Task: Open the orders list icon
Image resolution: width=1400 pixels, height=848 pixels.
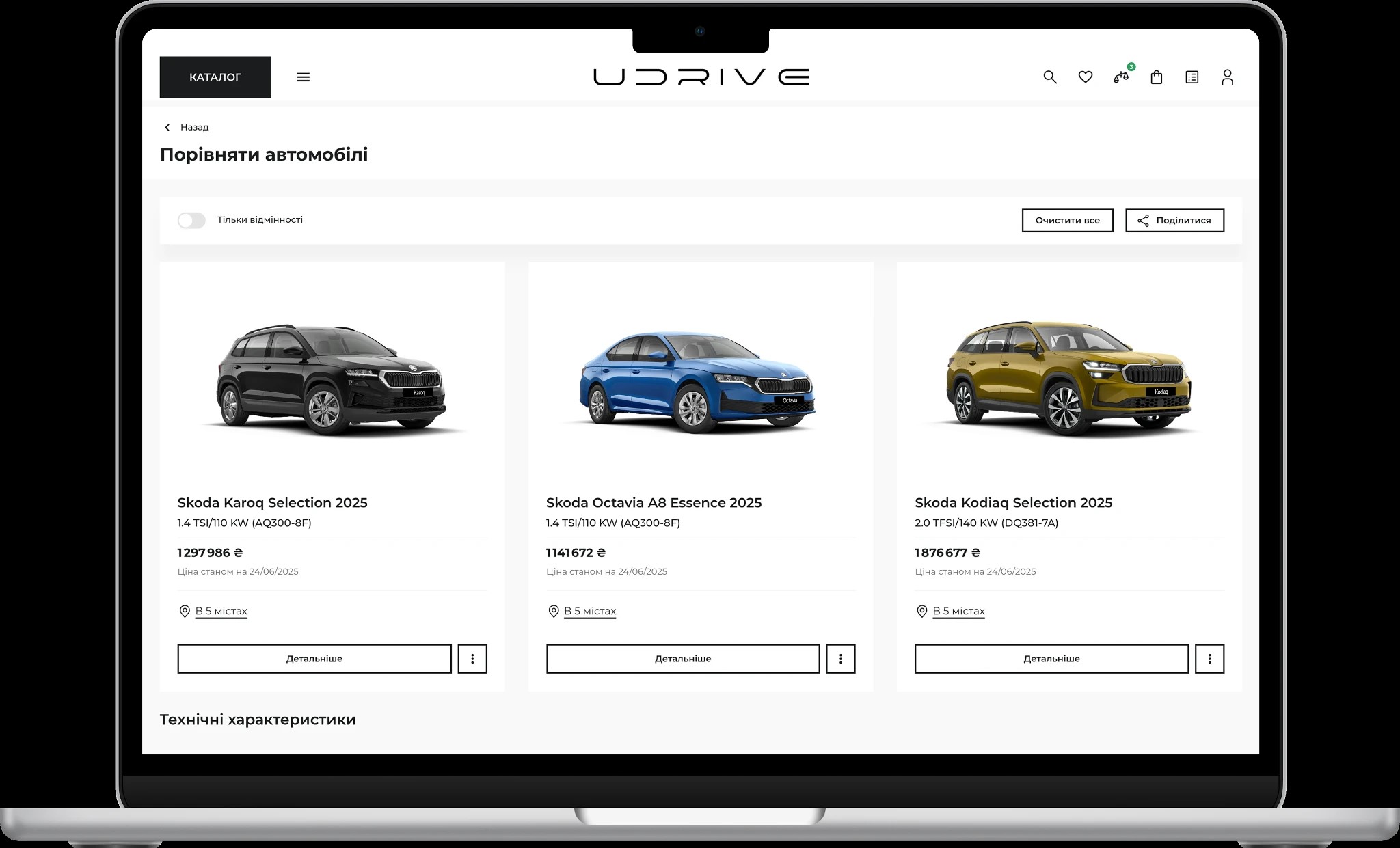Action: (1192, 77)
